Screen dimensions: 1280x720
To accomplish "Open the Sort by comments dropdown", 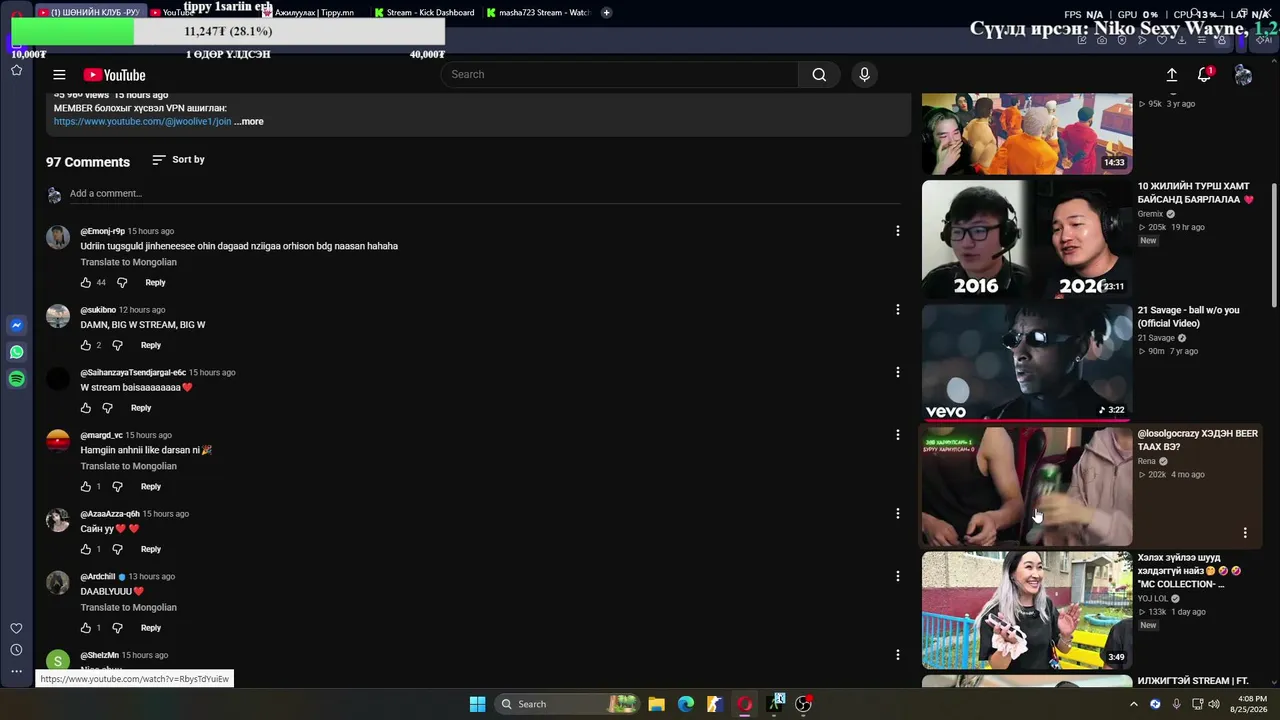I will tap(178, 160).
